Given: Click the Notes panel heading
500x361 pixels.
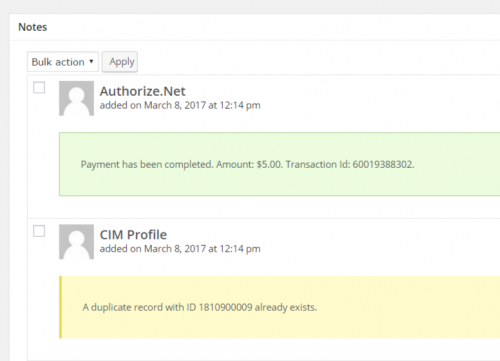Looking at the screenshot, I should 33,27.
